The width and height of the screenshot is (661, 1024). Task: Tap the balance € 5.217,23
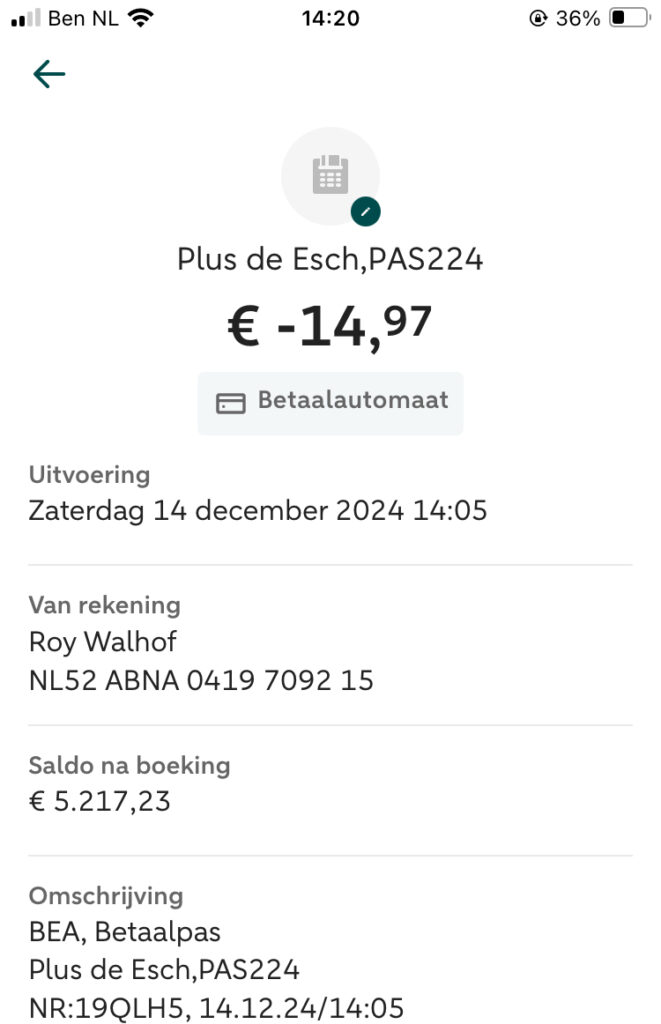tap(99, 801)
